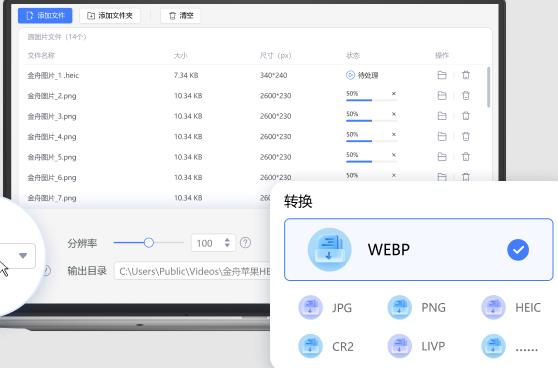Click the help icon beside resolution
Viewport: 558px width, 368px height.
point(245,243)
